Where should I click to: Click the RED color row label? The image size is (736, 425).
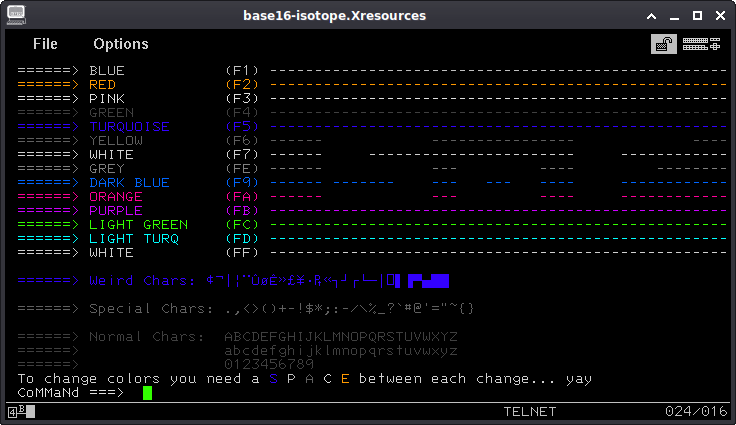click(x=102, y=85)
